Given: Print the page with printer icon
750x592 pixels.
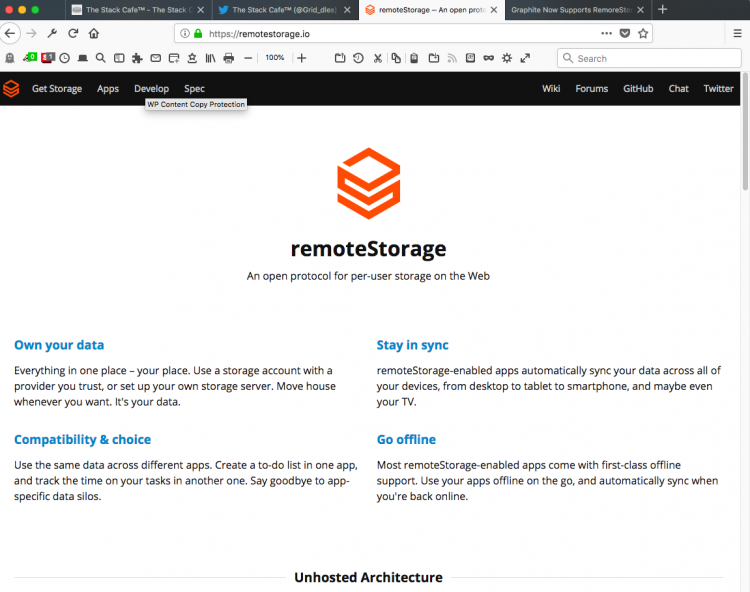Looking at the screenshot, I should click(x=229, y=58).
